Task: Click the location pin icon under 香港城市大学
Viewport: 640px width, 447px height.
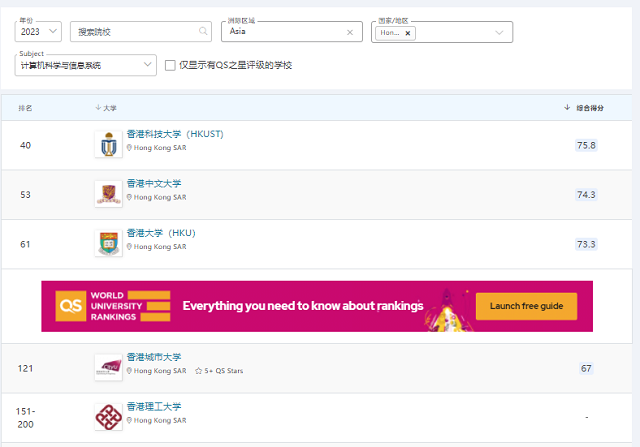Action: (x=129, y=371)
